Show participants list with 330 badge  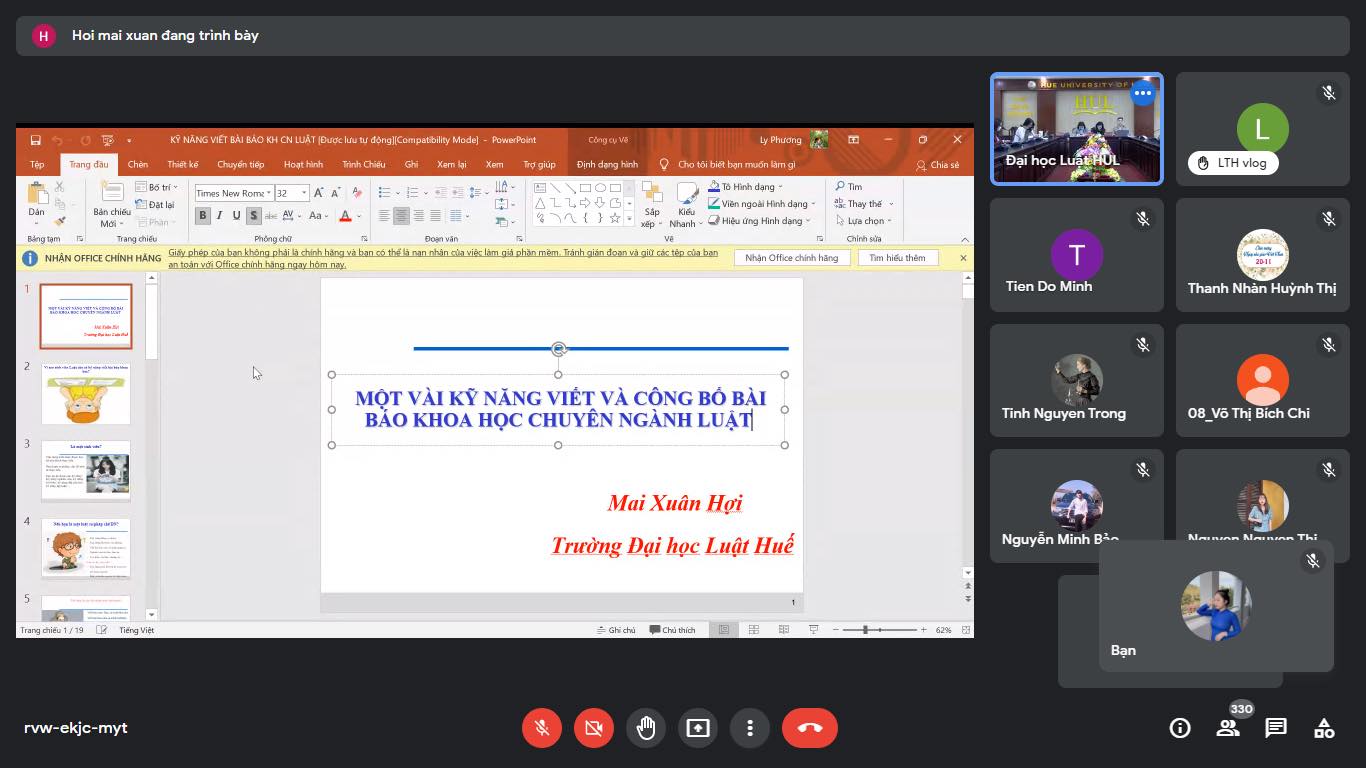pos(1228,728)
